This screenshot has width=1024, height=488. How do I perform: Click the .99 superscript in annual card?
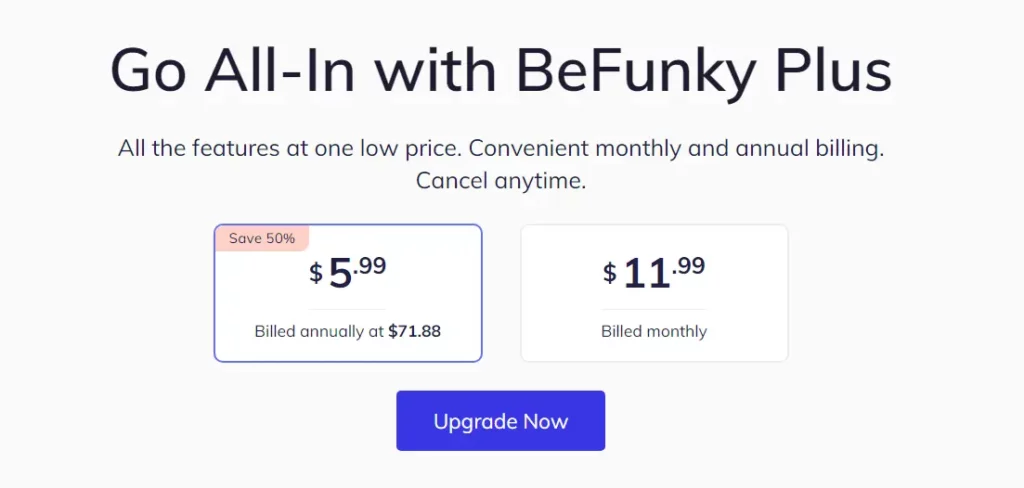370,266
